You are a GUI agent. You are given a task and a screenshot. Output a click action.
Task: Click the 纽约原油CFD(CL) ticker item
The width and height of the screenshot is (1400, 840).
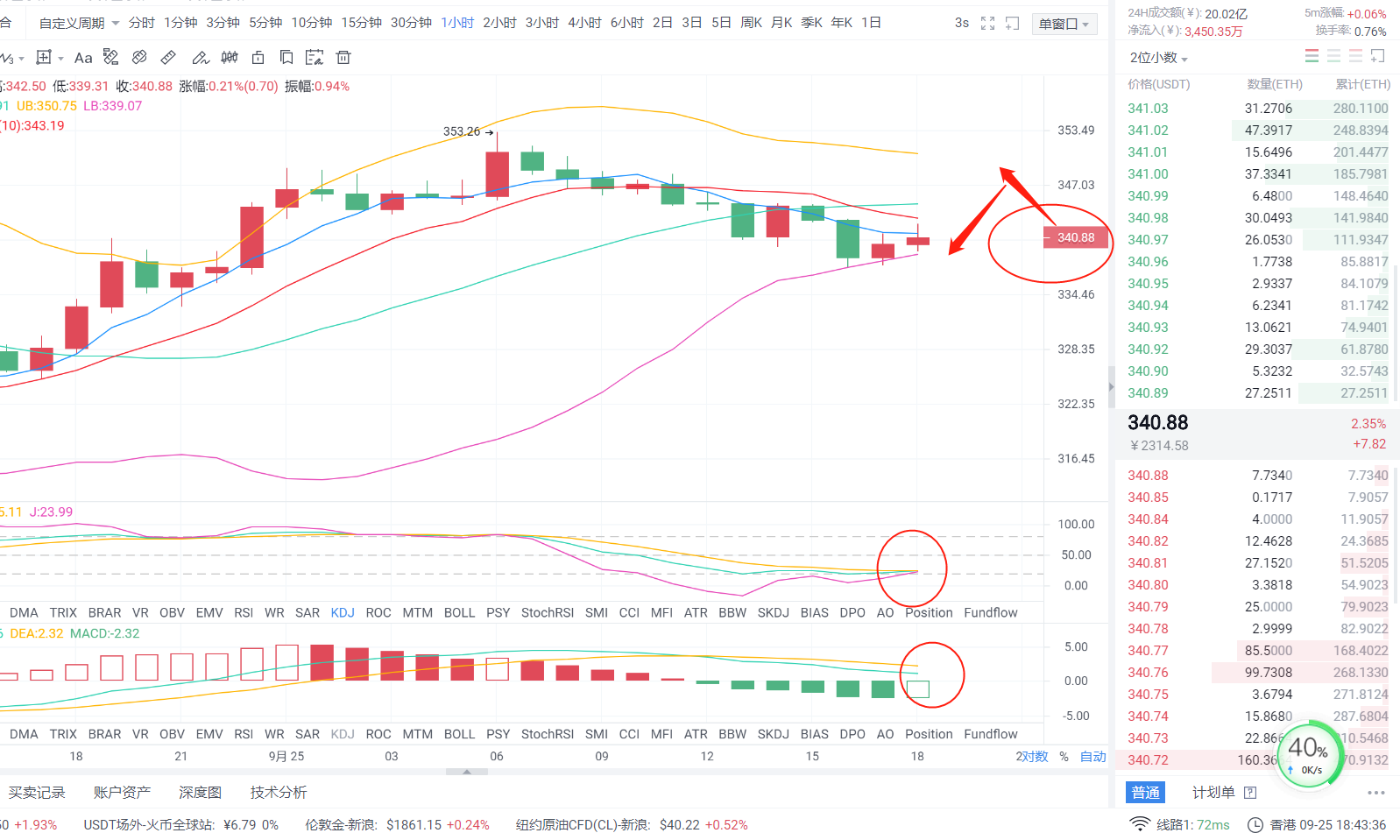(632, 825)
